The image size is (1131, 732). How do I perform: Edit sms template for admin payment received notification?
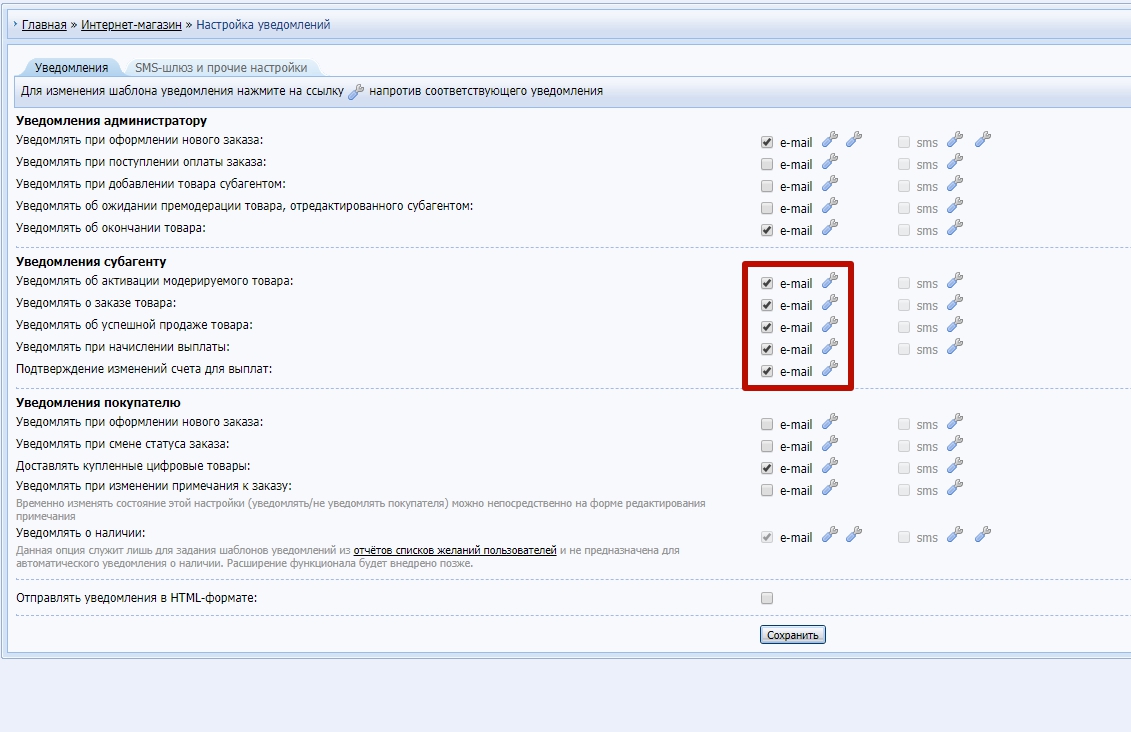point(954,162)
